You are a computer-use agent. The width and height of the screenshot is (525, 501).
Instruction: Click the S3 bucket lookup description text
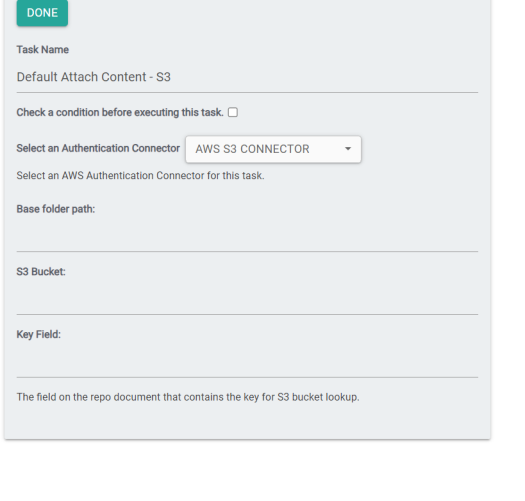click(188, 397)
